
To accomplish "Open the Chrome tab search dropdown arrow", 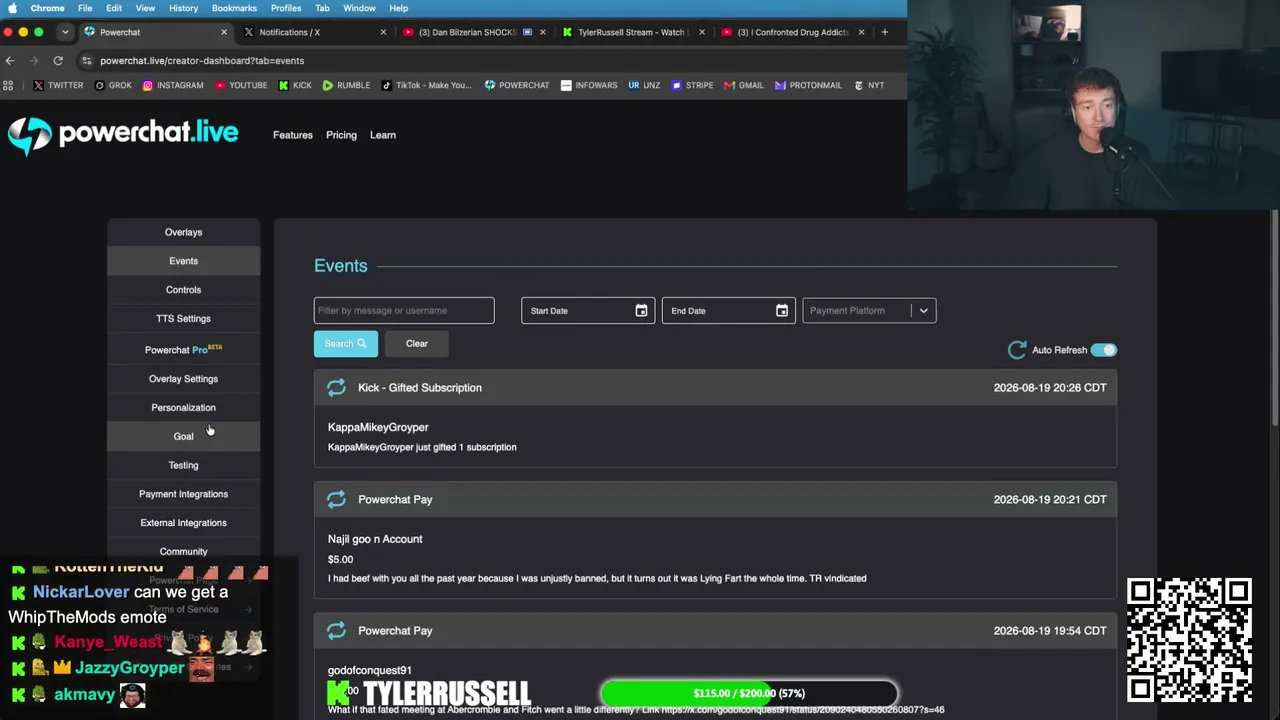I will 65,32.
